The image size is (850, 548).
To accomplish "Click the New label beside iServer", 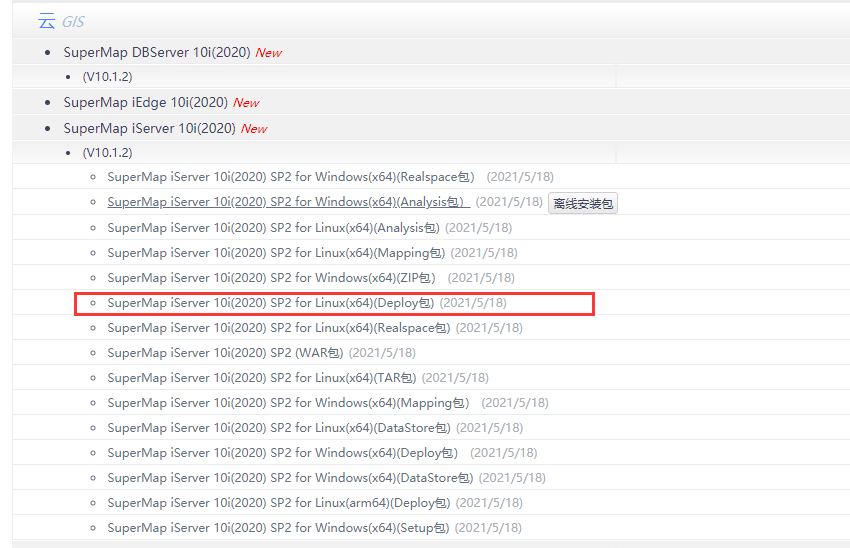I will point(254,129).
